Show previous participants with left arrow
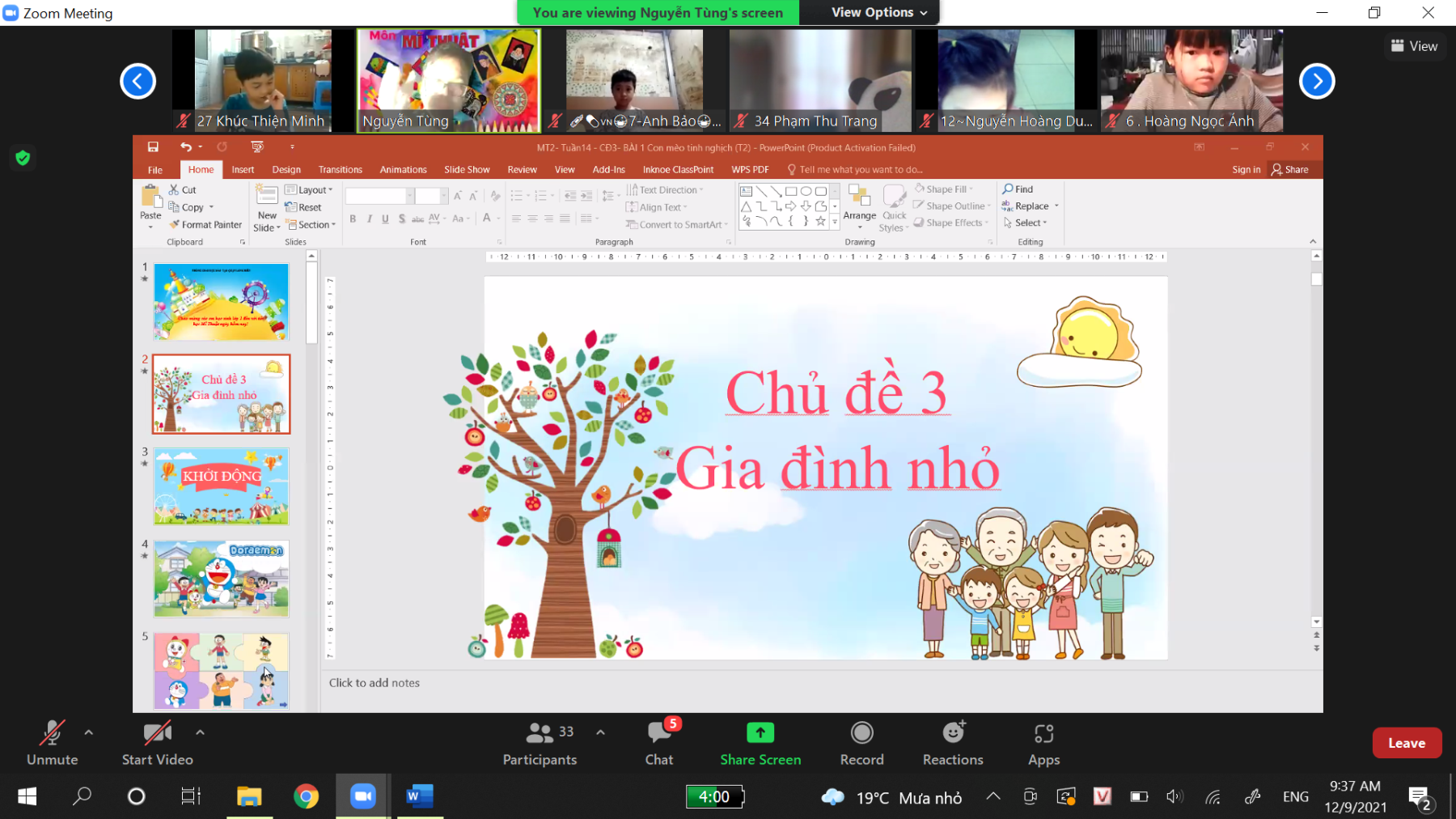 pos(138,81)
